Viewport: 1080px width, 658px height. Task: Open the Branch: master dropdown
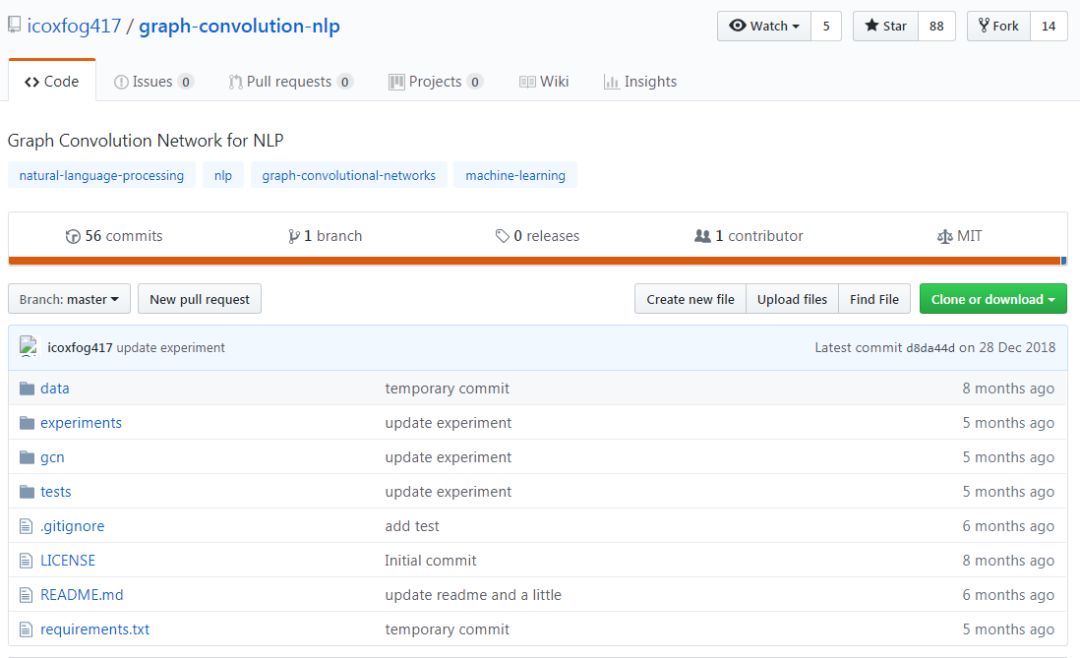pos(69,299)
